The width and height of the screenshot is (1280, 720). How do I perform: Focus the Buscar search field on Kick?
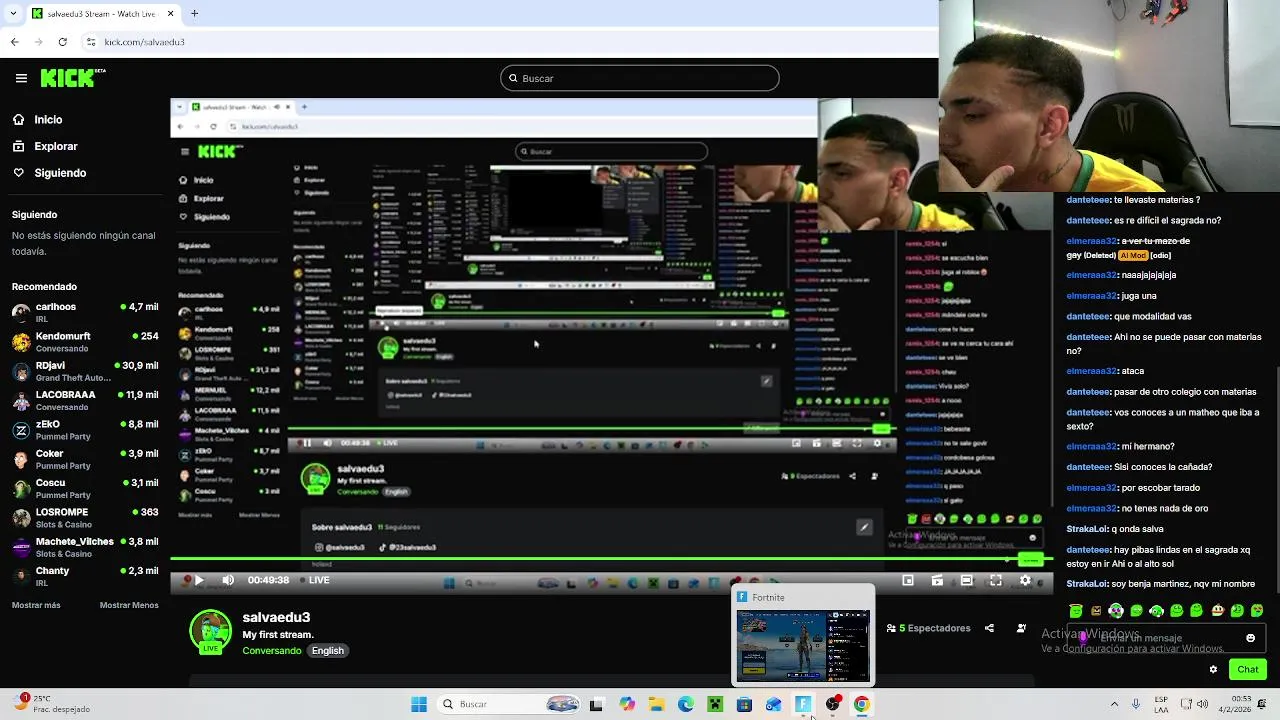click(640, 78)
